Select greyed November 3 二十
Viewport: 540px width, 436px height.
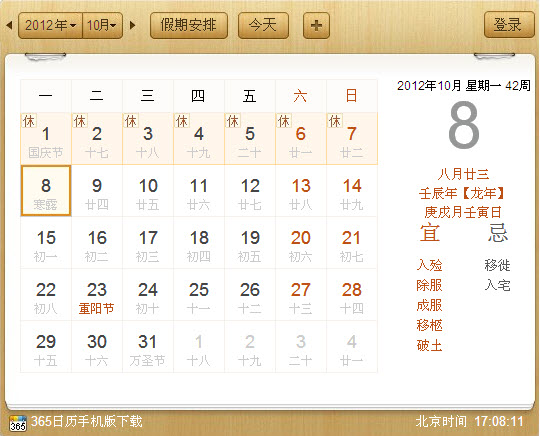[301, 347]
